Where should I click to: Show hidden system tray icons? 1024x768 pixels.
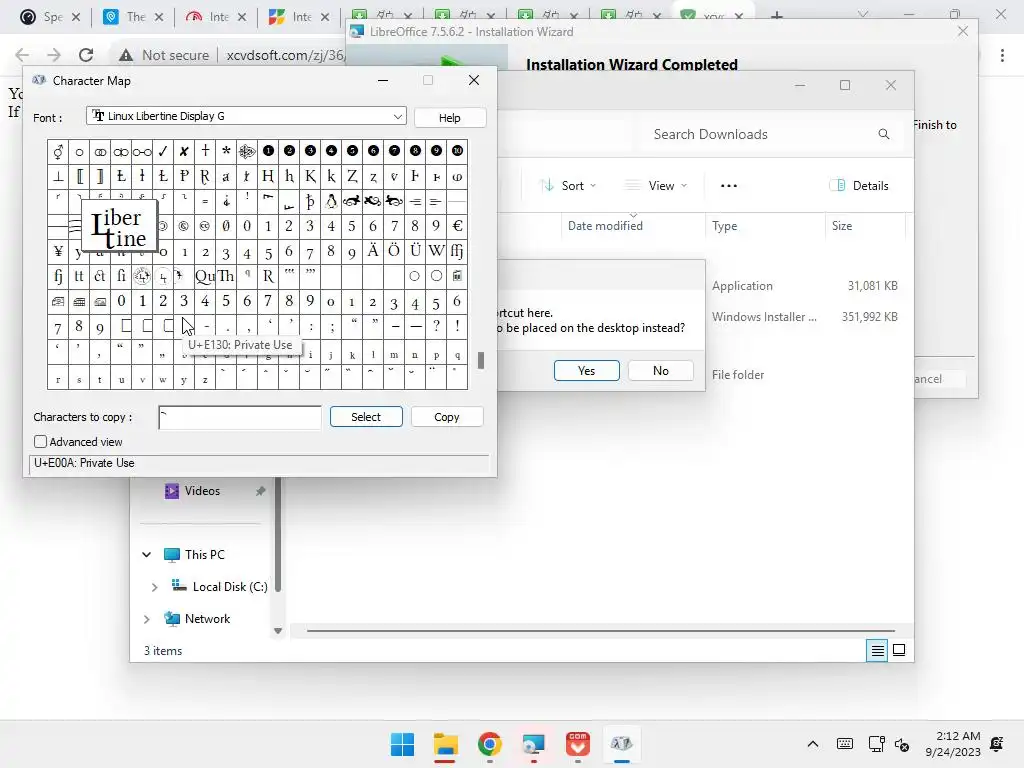[812, 744]
